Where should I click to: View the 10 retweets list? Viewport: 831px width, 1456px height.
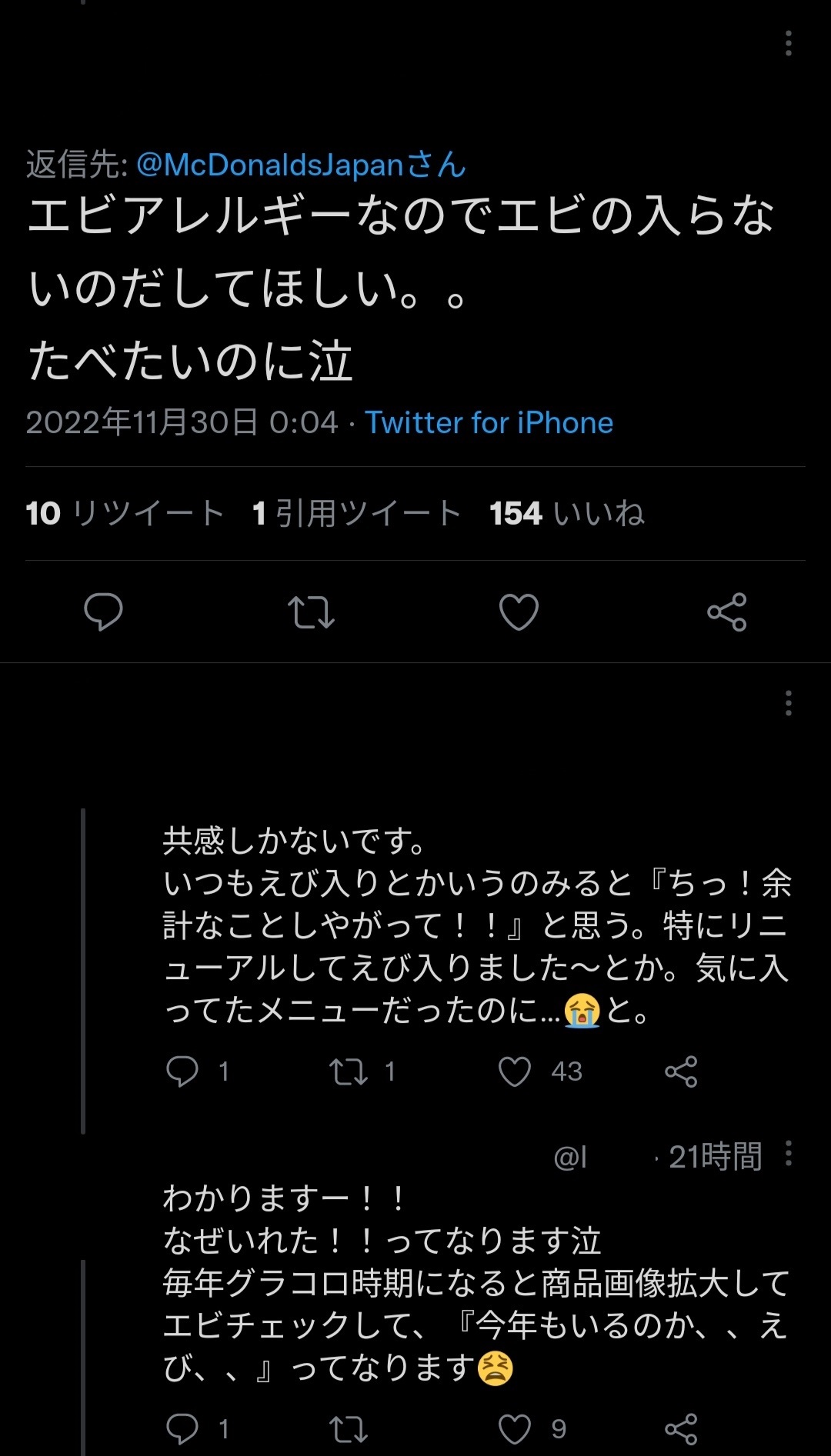(x=125, y=513)
